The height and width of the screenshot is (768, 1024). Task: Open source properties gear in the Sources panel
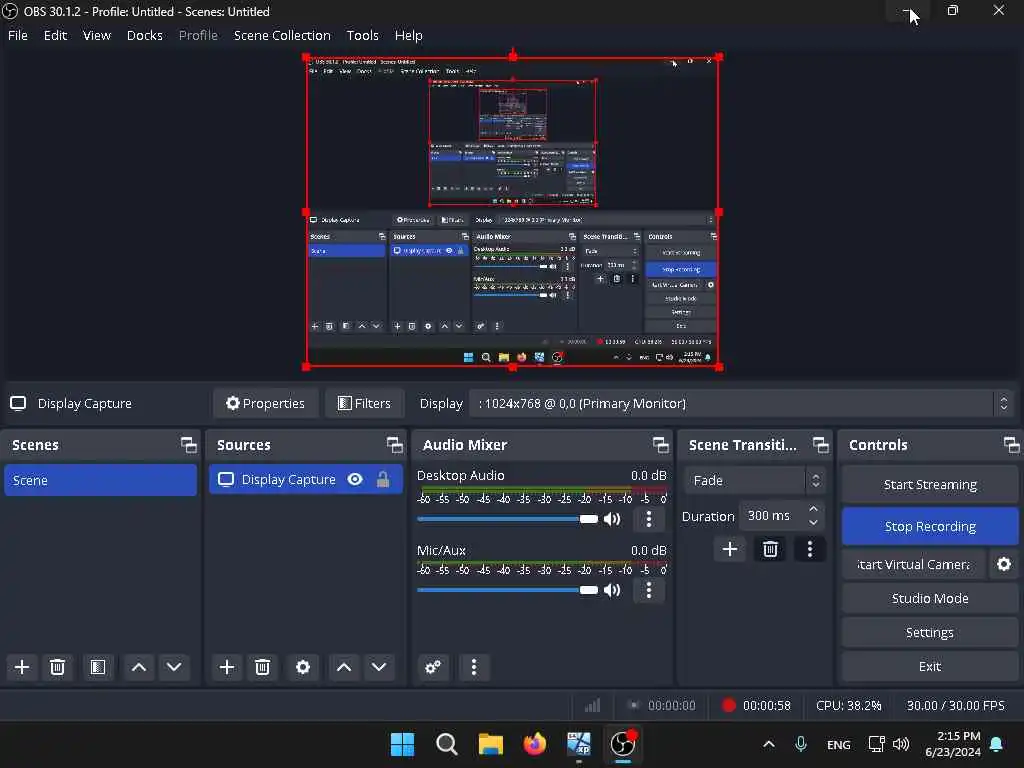pos(303,667)
